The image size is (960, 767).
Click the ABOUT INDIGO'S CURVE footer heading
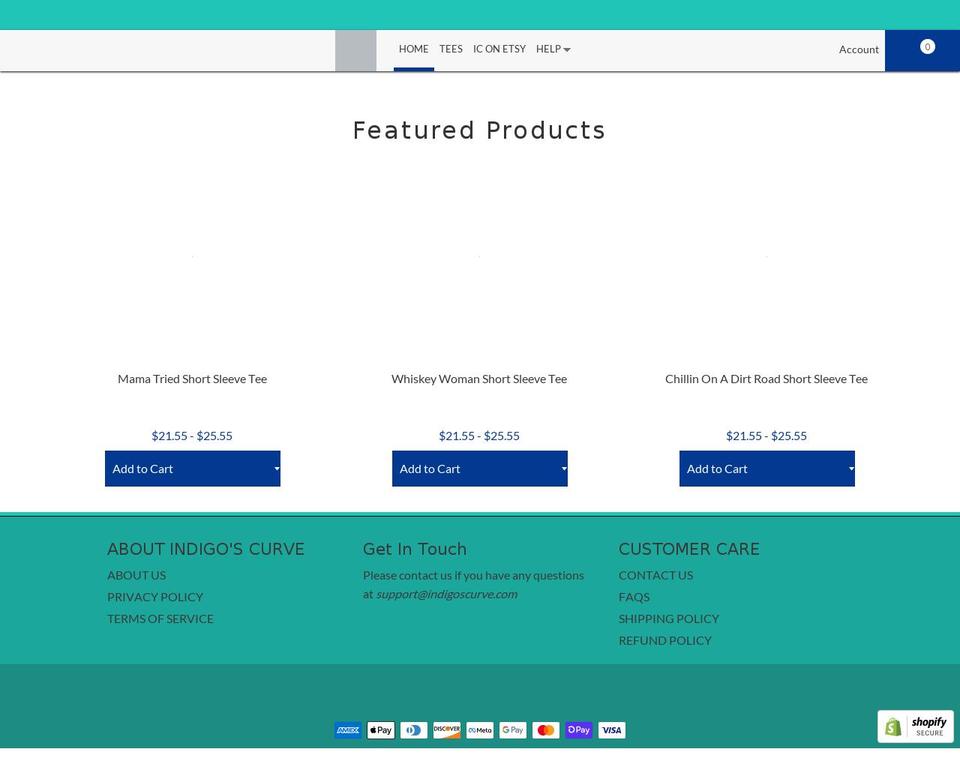click(206, 549)
